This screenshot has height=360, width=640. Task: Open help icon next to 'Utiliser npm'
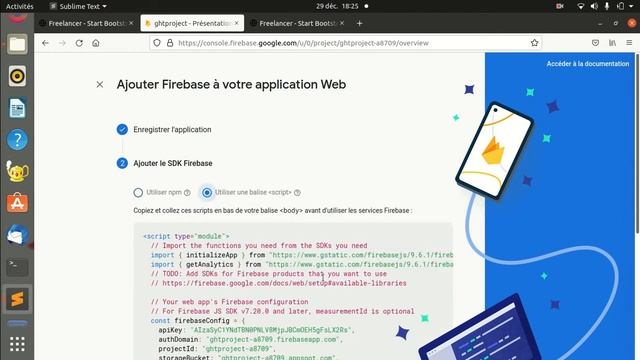point(187,193)
